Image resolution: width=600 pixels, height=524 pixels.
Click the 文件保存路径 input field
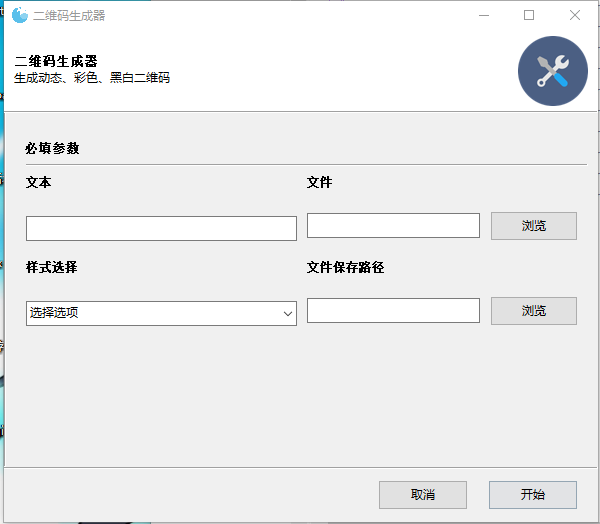click(393, 310)
